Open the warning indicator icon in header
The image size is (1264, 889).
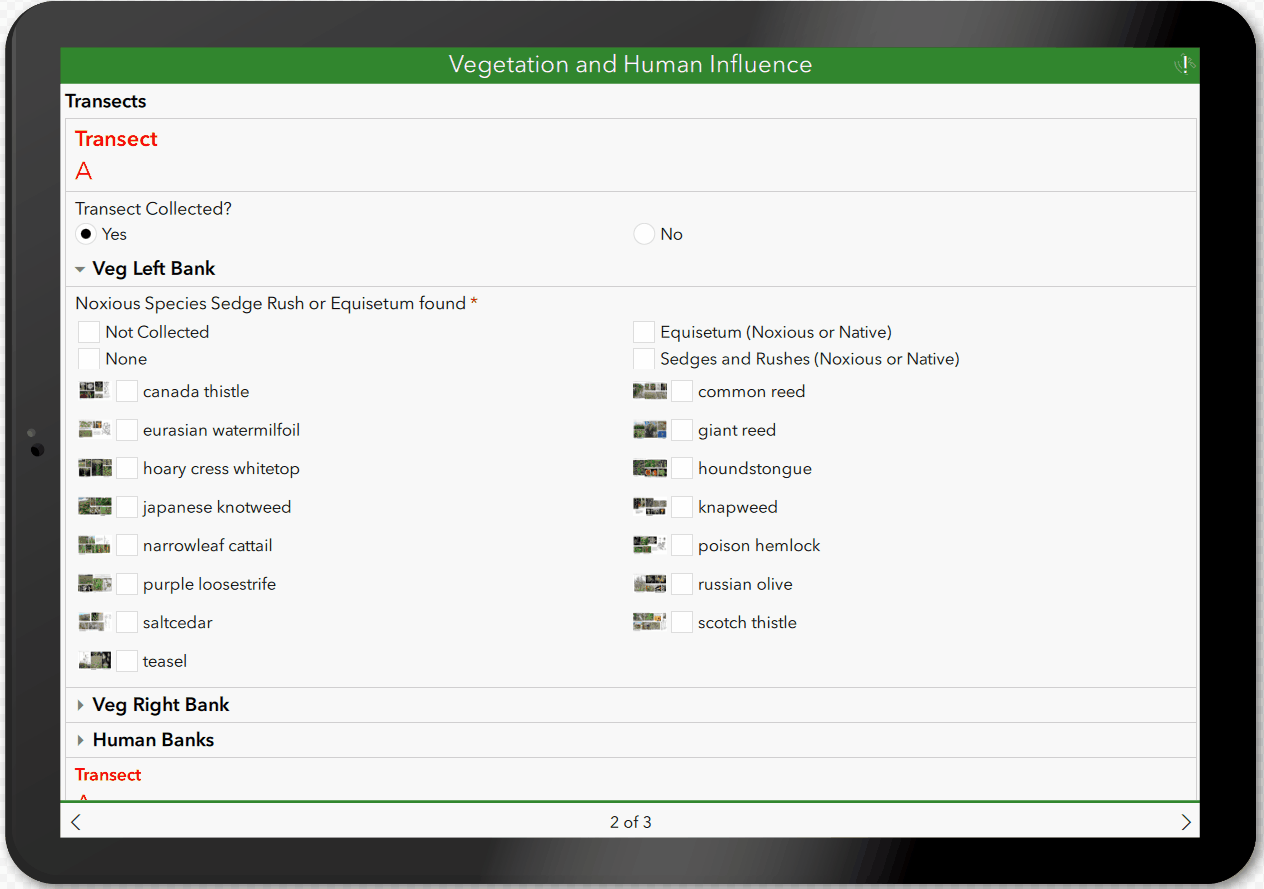click(x=1184, y=65)
